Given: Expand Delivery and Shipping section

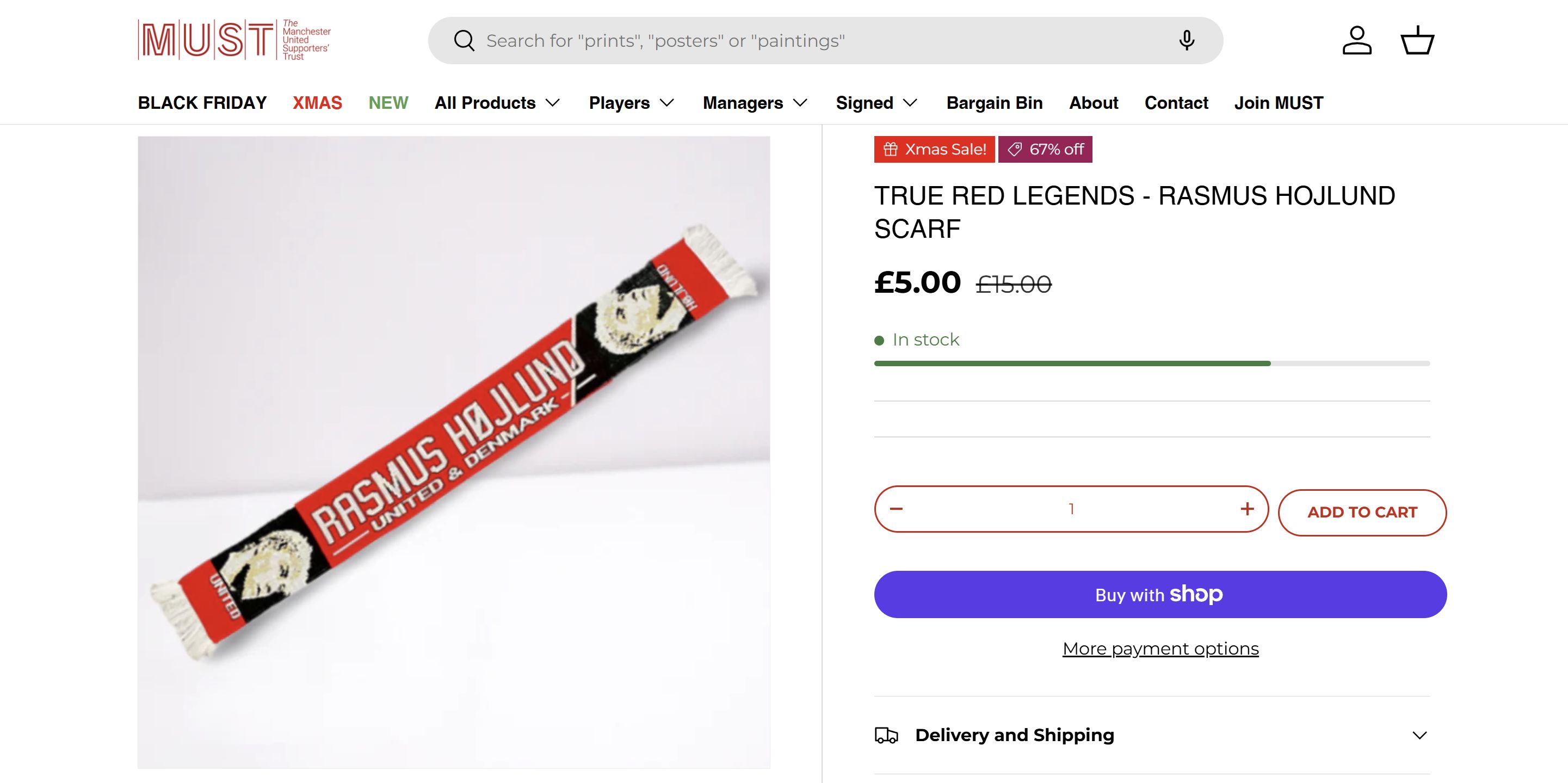Looking at the screenshot, I should [x=1419, y=736].
